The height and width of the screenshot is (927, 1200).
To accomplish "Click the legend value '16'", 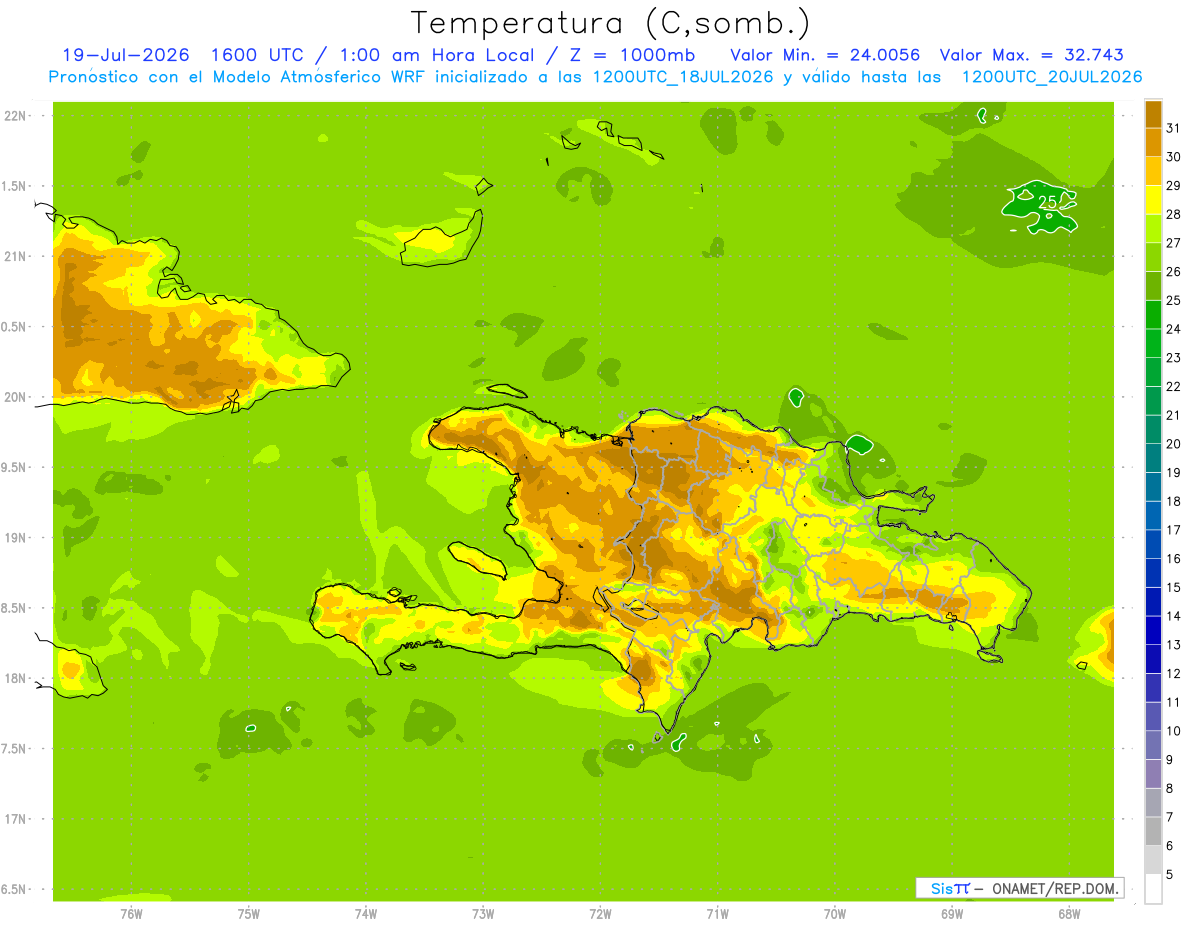I will [1174, 559].
